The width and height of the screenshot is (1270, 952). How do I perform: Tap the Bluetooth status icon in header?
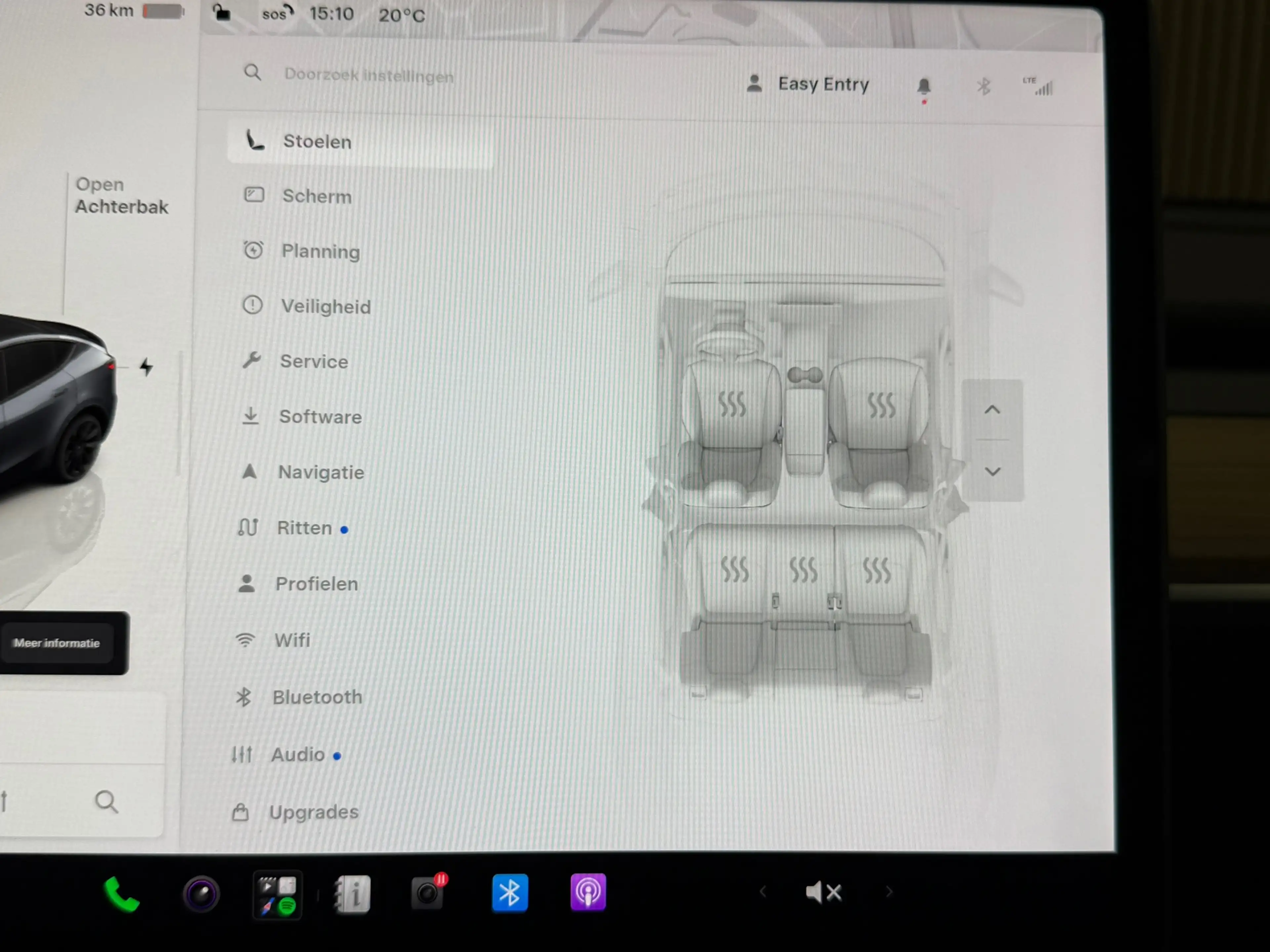point(984,87)
